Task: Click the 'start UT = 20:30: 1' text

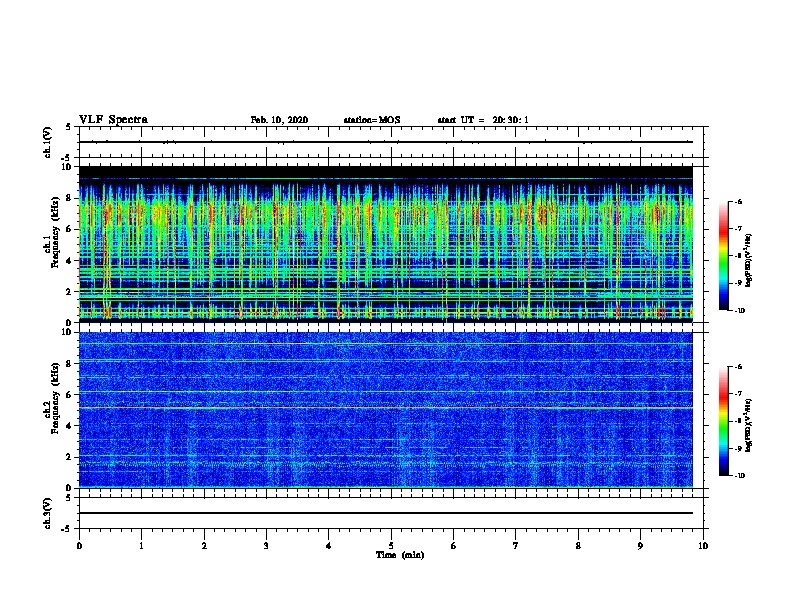Action: coord(483,120)
